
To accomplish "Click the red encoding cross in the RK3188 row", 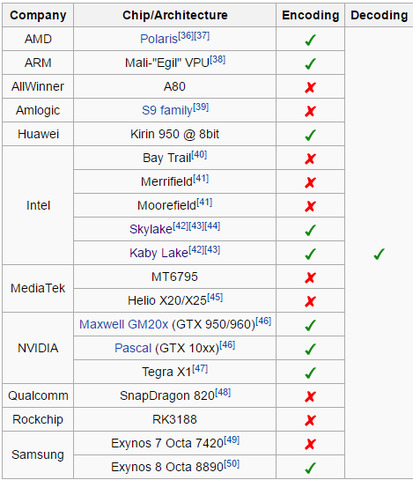I will click(310, 420).
